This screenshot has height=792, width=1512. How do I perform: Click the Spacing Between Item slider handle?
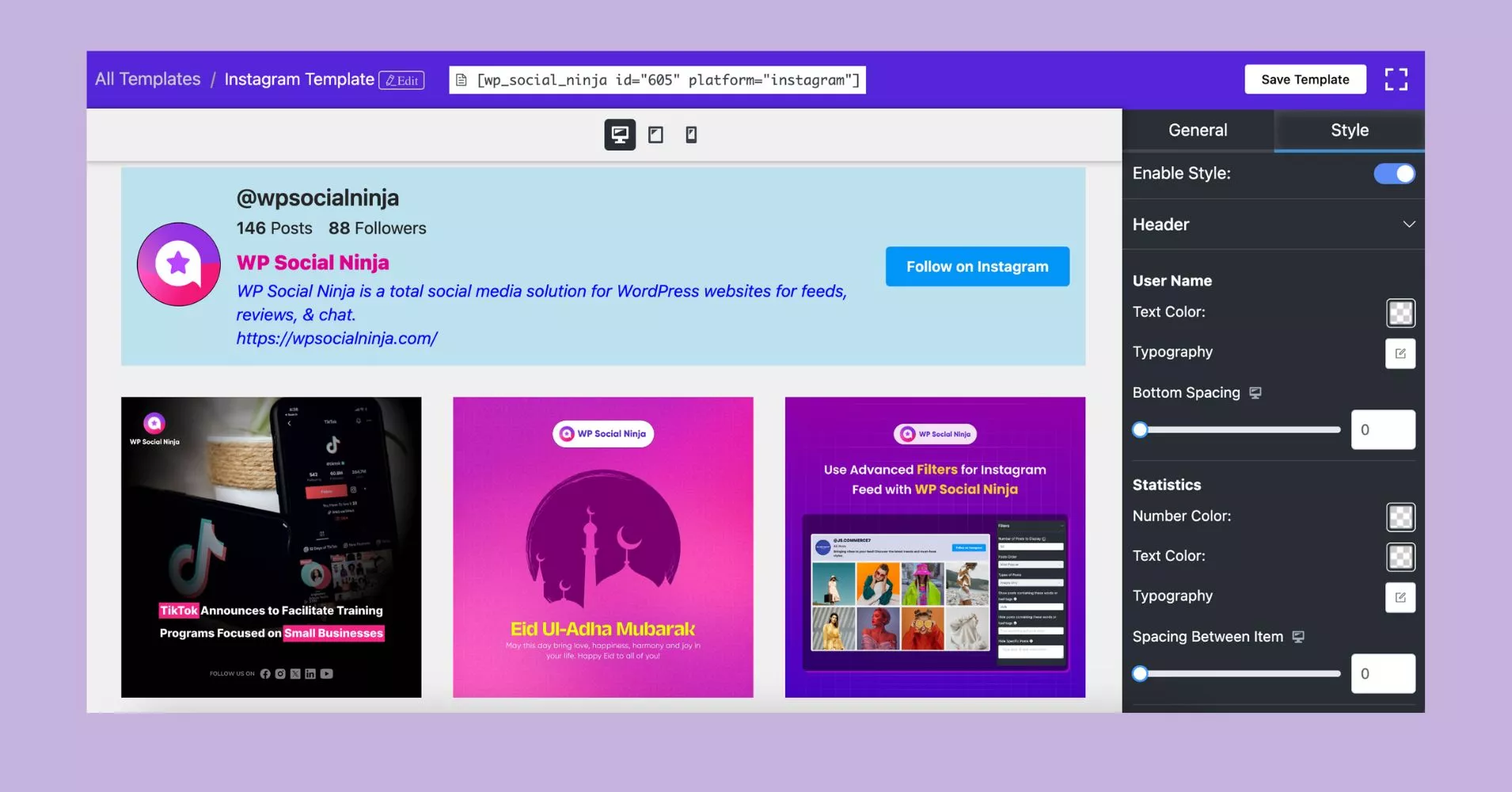(x=1140, y=673)
